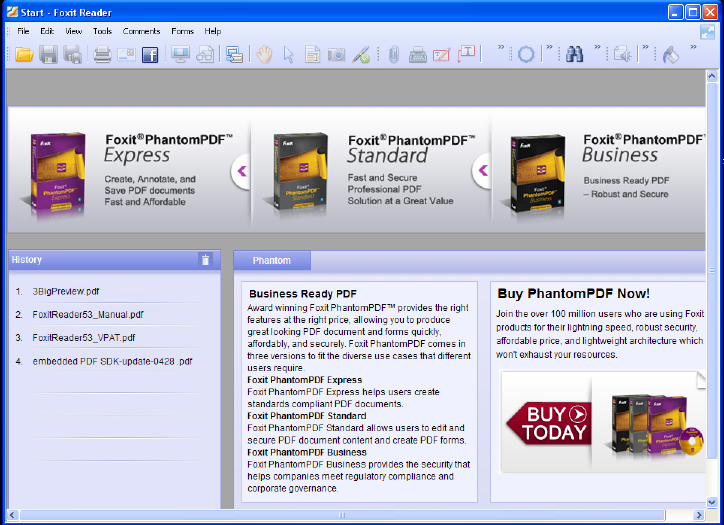Open FoxitReader53_VPAT.pdf from History

point(84,338)
